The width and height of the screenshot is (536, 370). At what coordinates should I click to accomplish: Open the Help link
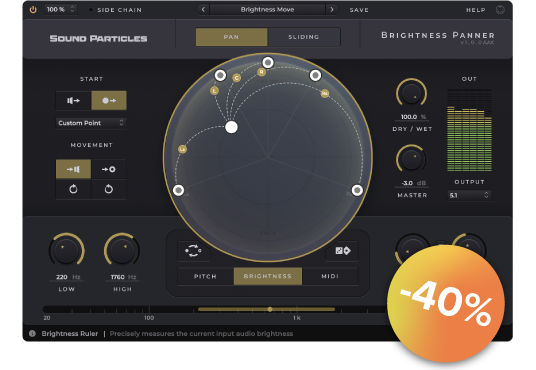click(x=475, y=10)
